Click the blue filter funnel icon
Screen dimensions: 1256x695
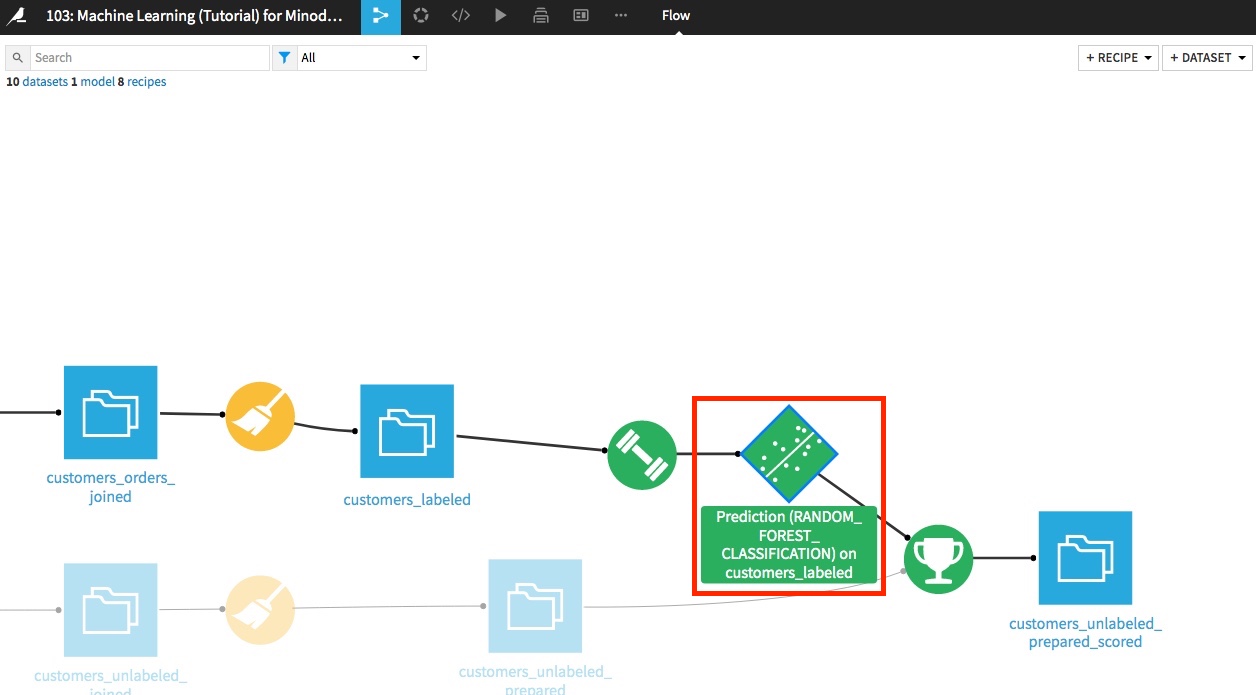(285, 58)
